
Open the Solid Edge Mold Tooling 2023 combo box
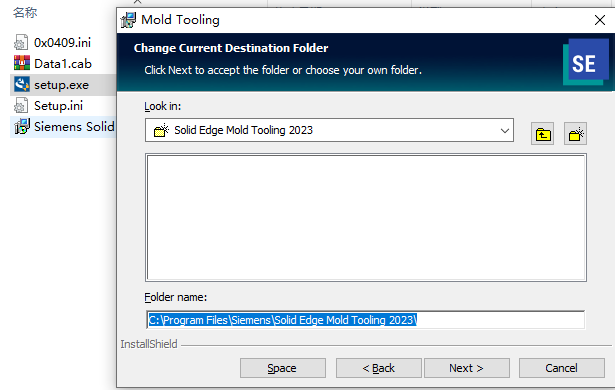point(329,130)
